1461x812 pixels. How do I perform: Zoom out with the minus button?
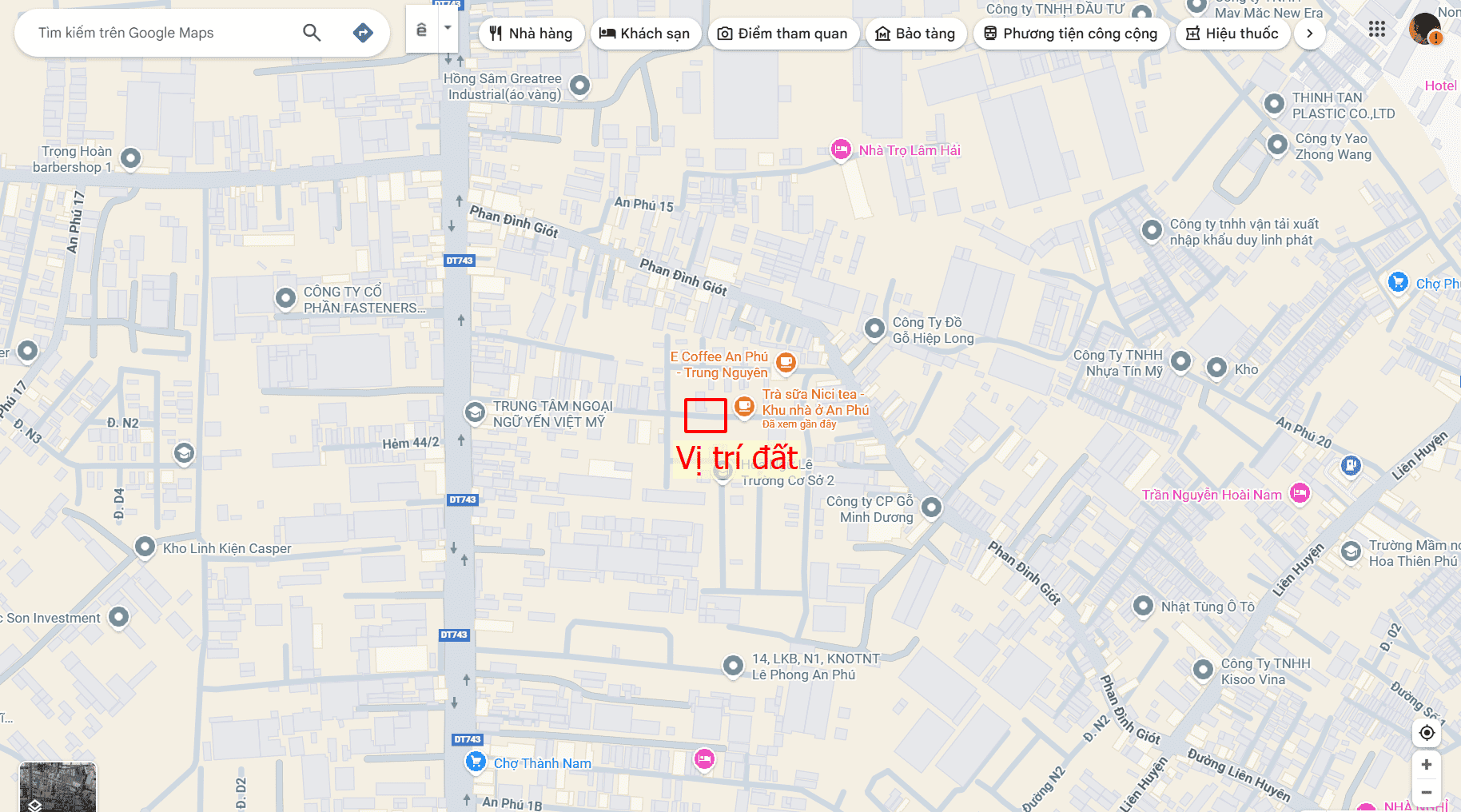[1427, 793]
